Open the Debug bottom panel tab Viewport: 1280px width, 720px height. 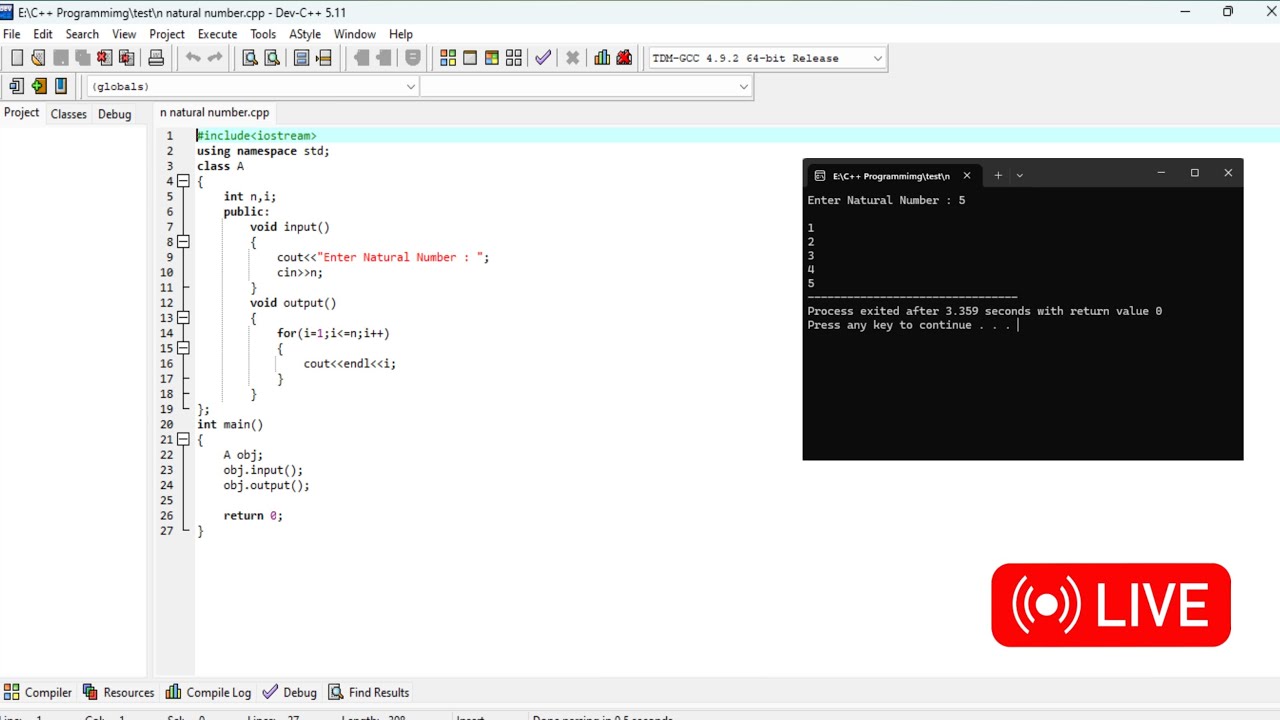click(x=290, y=692)
